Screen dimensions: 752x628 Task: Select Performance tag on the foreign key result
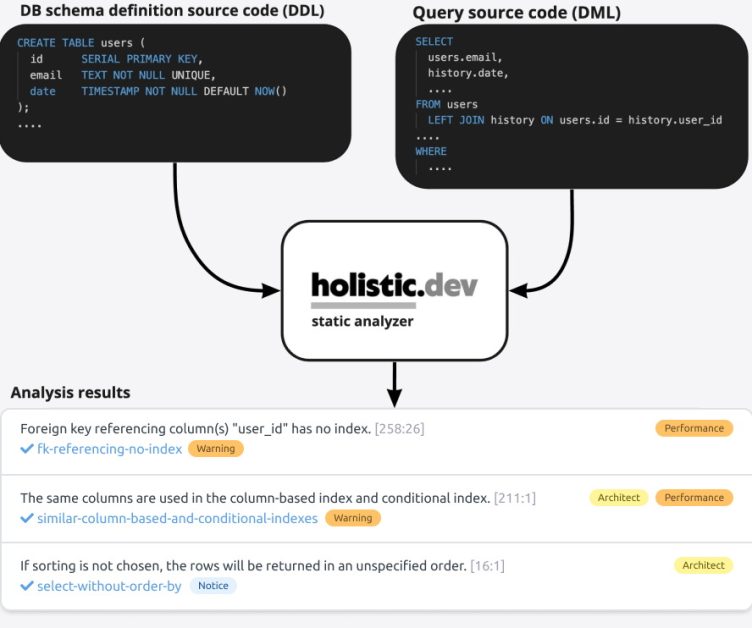pyautogui.click(x=694, y=428)
